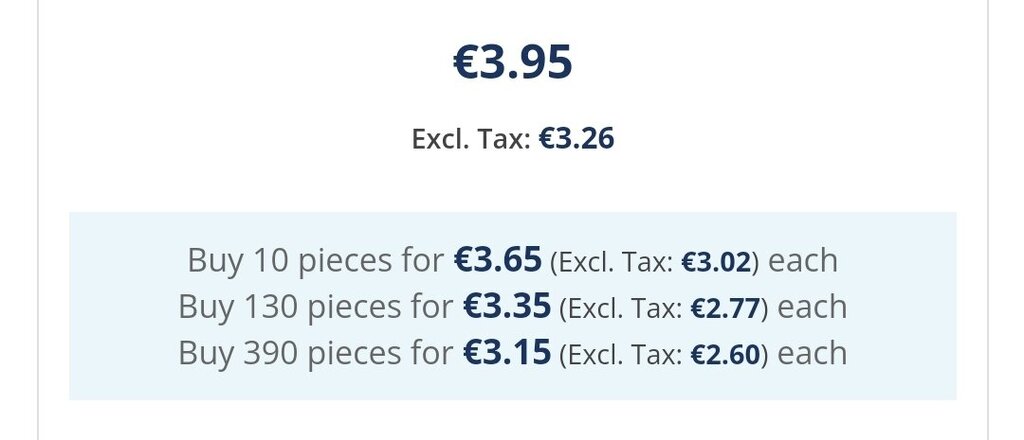Click the 'Buy 10 pieces for' text
Viewport: 1024px width, 440px height.
pos(315,260)
